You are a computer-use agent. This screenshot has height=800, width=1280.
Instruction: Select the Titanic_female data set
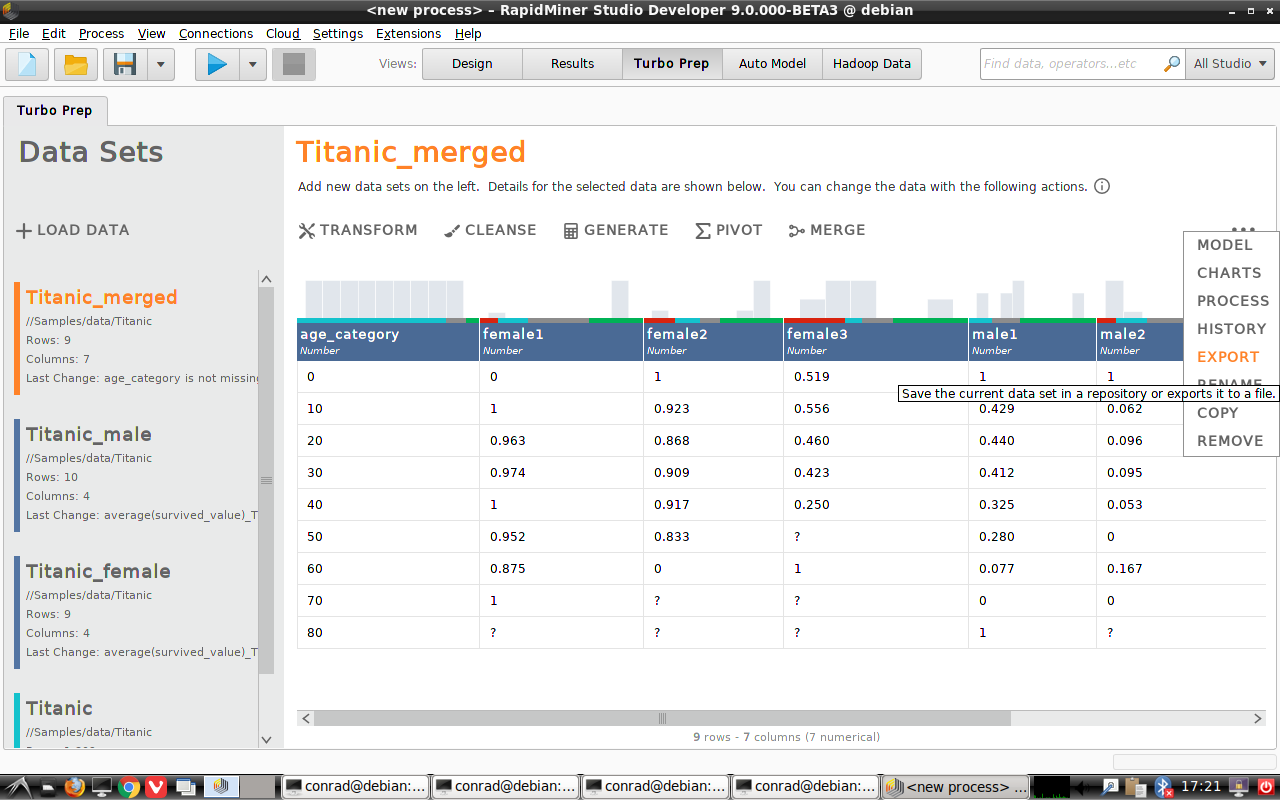click(x=98, y=571)
